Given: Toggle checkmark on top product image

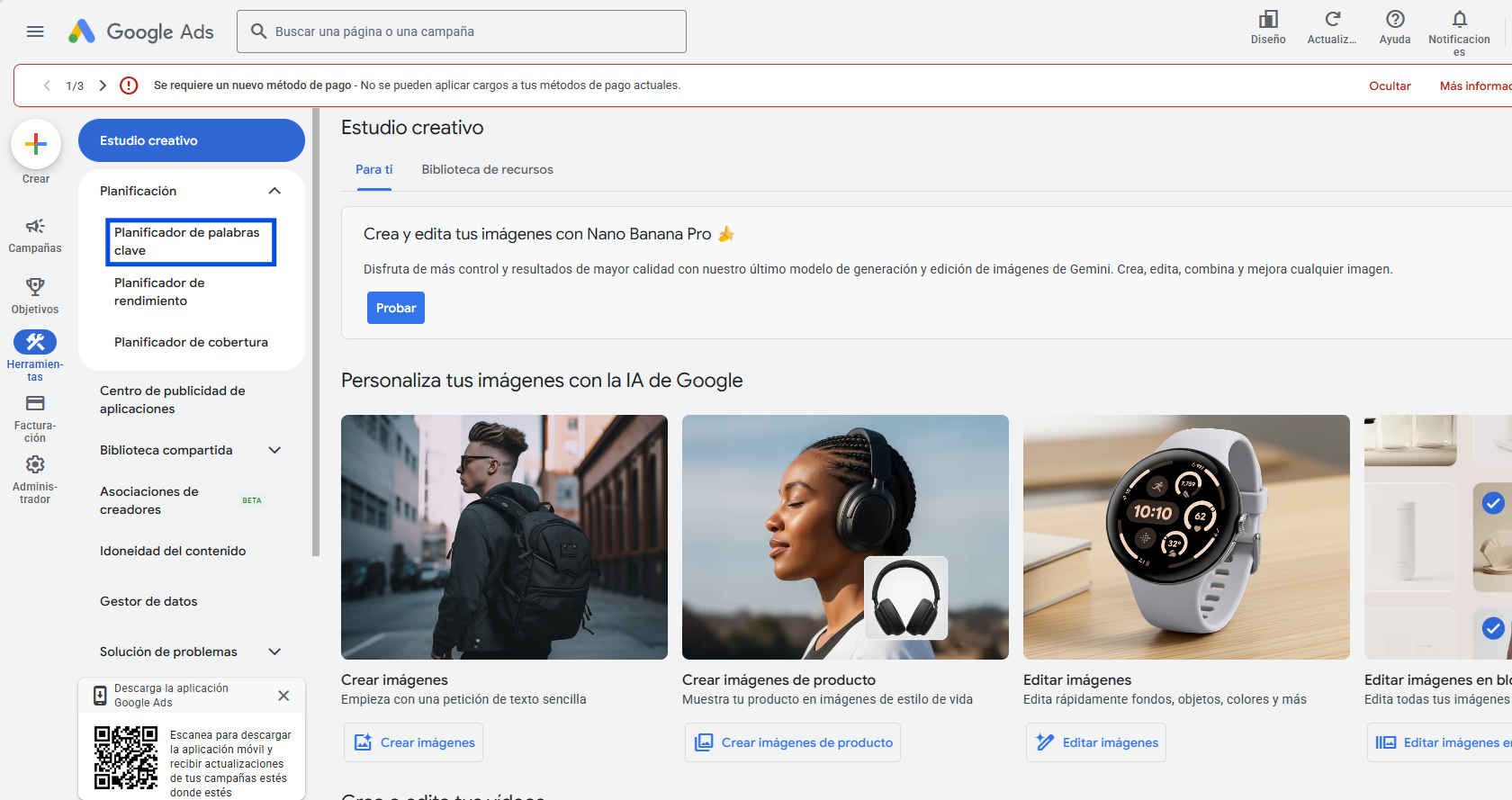Looking at the screenshot, I should [x=1492, y=503].
